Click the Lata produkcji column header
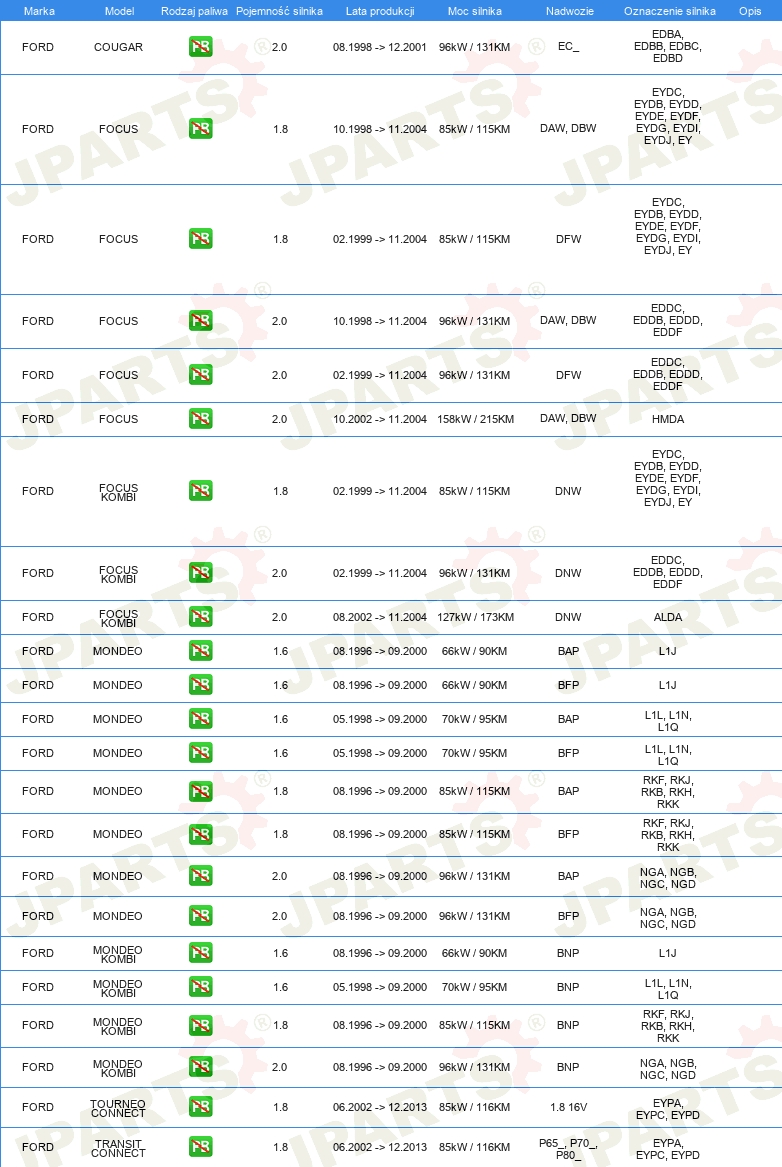 pos(380,11)
